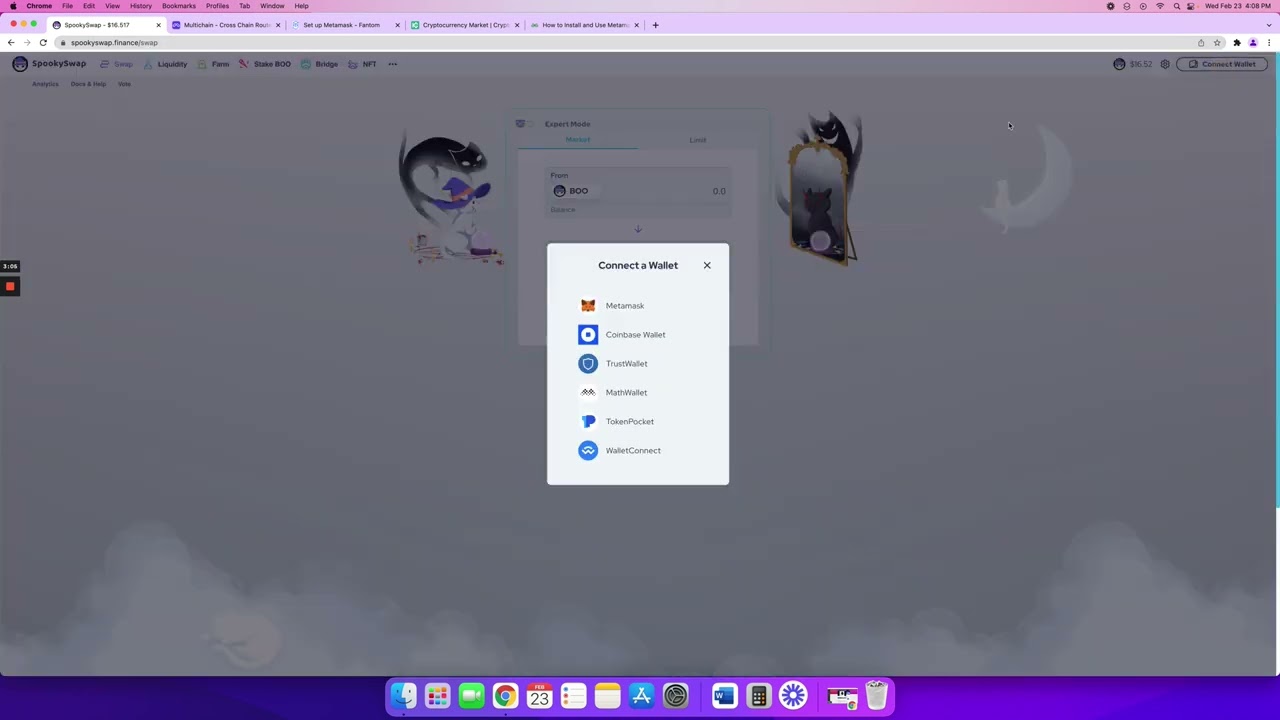The width and height of the screenshot is (1280, 720).
Task: Open the View menu
Action: point(112,6)
